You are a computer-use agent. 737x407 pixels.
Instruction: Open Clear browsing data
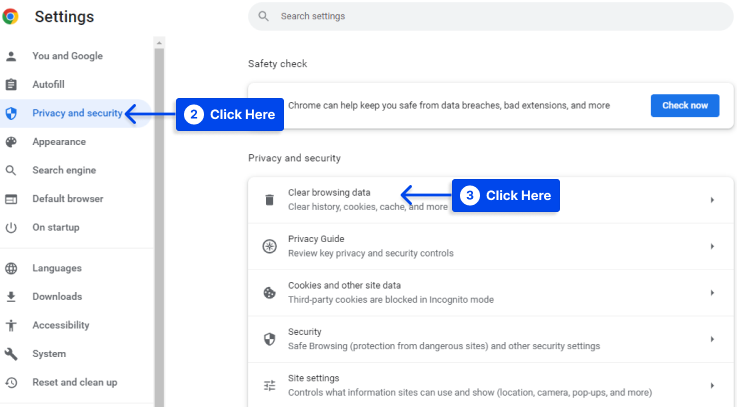490,200
